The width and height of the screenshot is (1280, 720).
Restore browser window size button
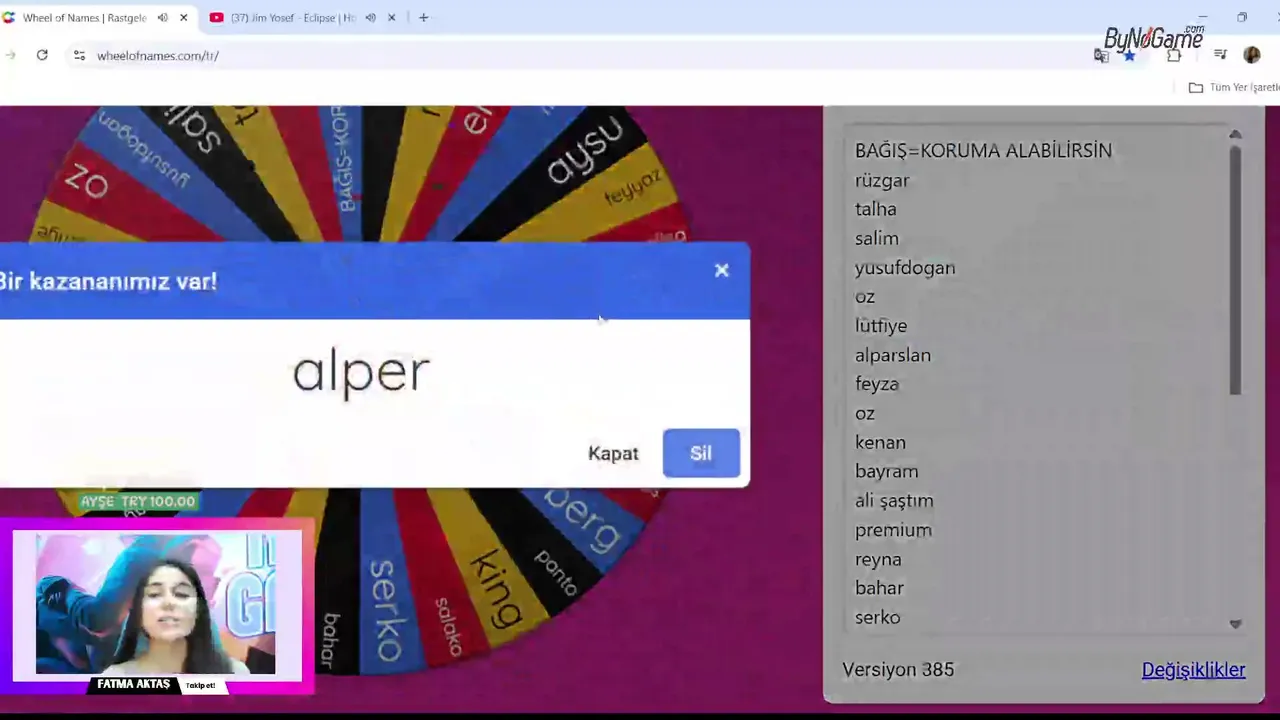1241,17
